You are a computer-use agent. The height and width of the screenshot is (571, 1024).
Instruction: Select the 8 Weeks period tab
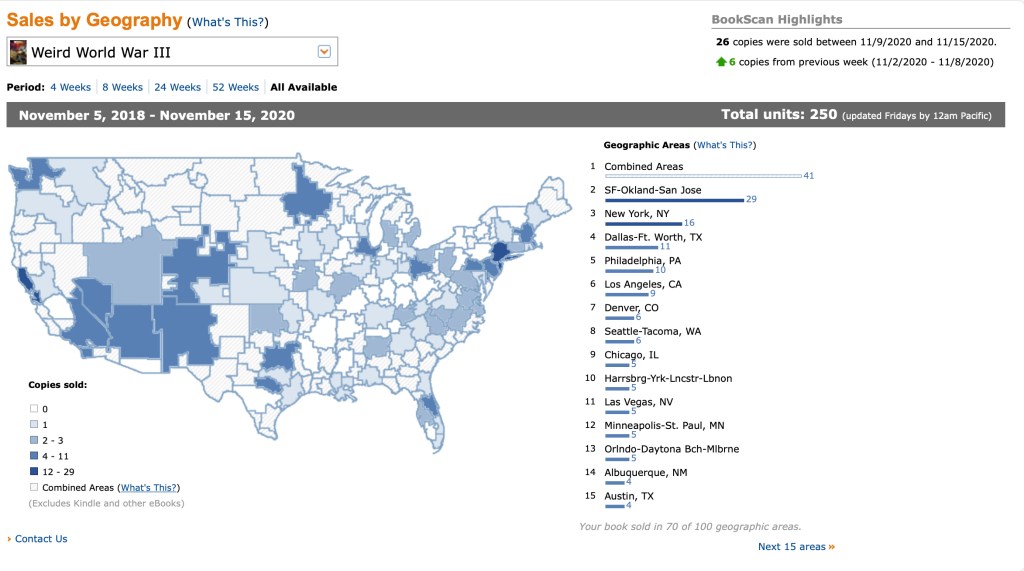click(x=122, y=87)
